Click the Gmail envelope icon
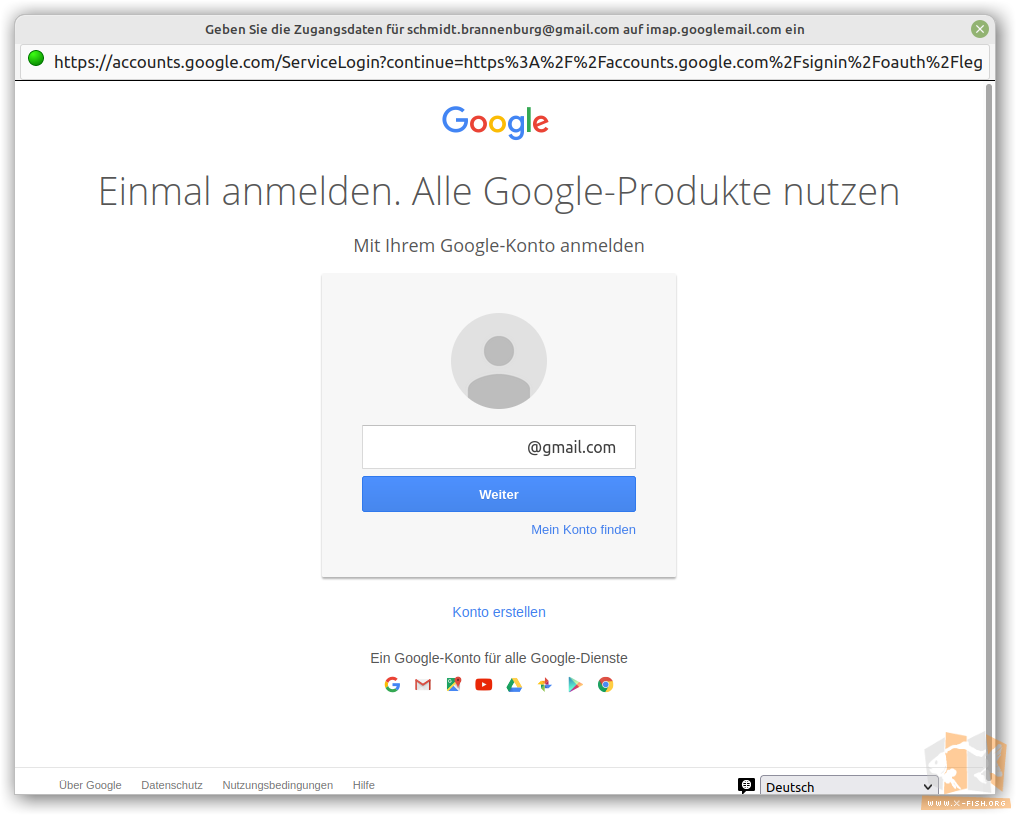The height and width of the screenshot is (815, 1016). click(422, 685)
